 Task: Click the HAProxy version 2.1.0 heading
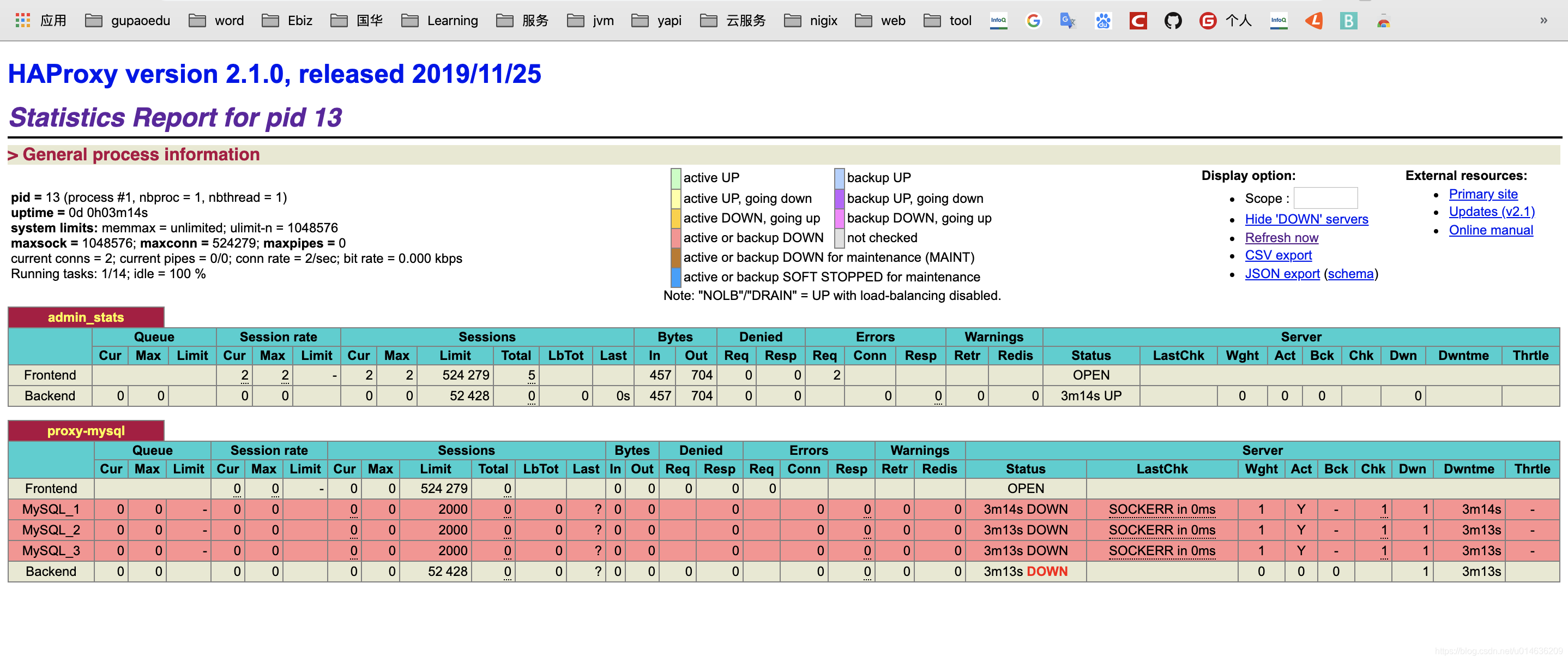275,74
